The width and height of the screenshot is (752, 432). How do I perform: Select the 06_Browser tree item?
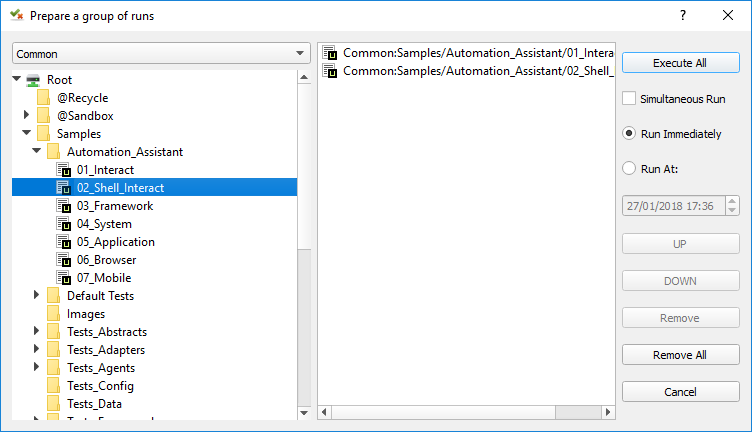[x=106, y=259]
